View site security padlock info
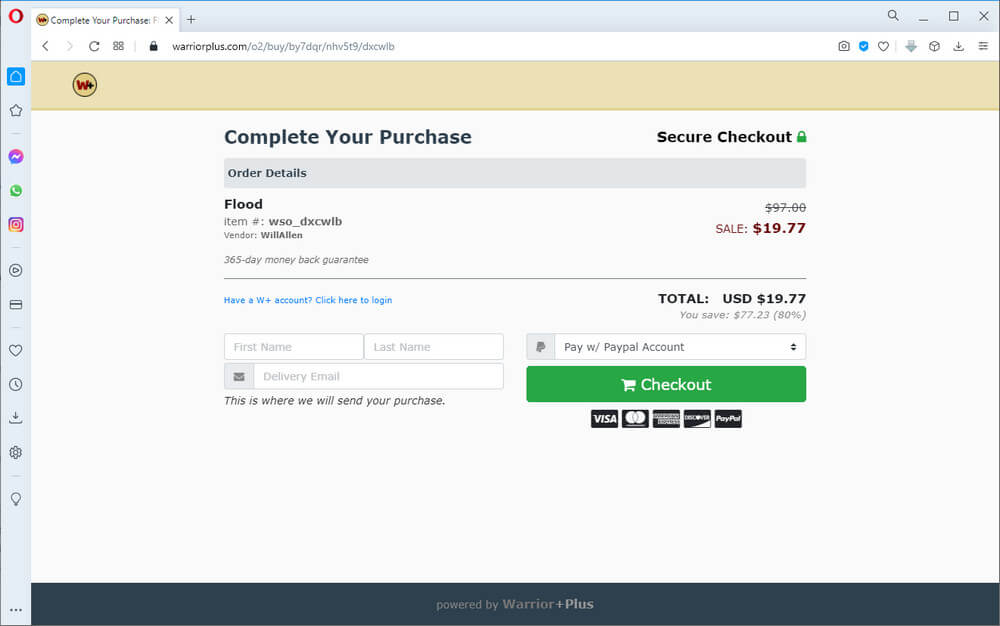This screenshot has height=626, width=1000. click(x=153, y=46)
